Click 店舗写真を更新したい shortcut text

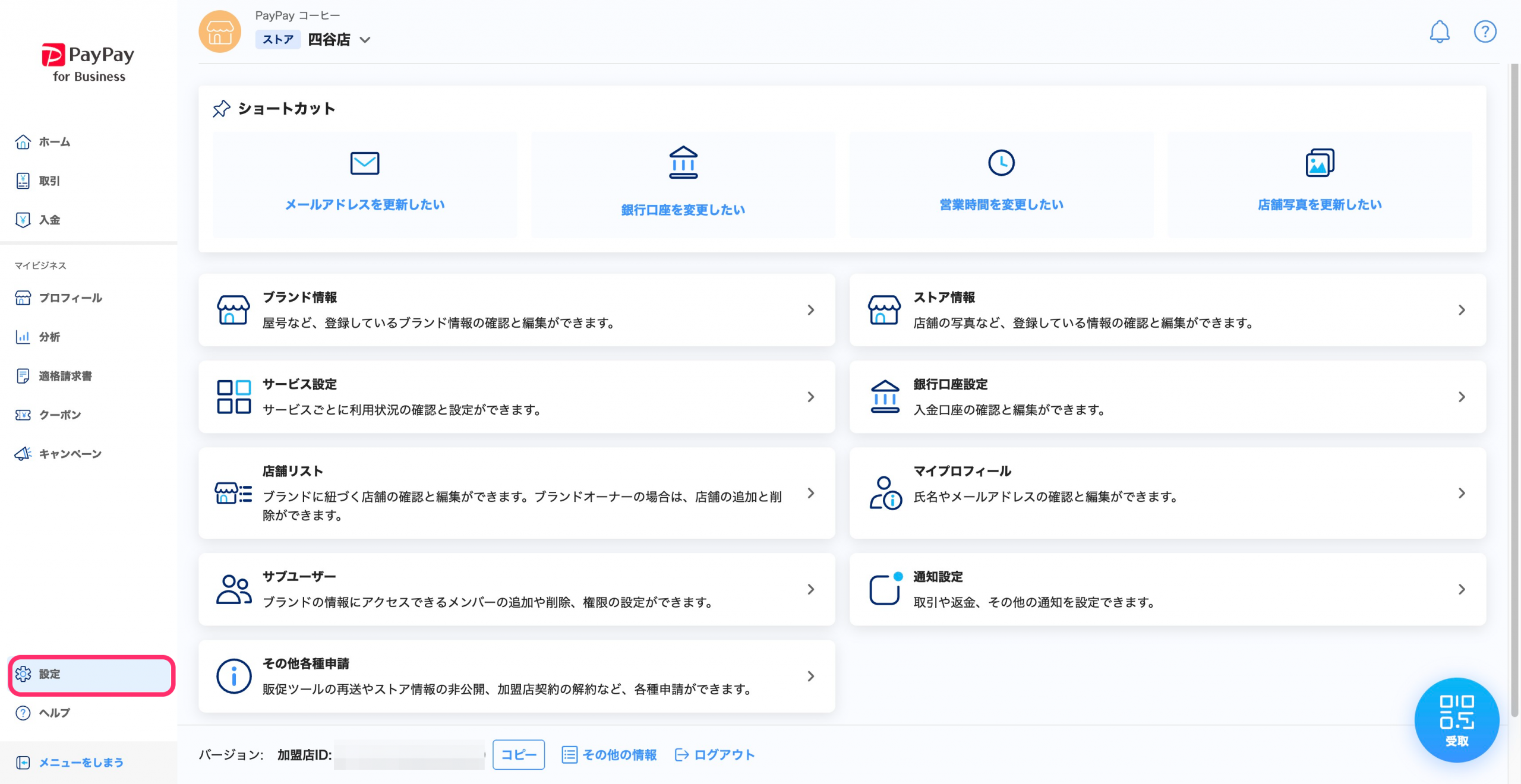(x=1320, y=204)
